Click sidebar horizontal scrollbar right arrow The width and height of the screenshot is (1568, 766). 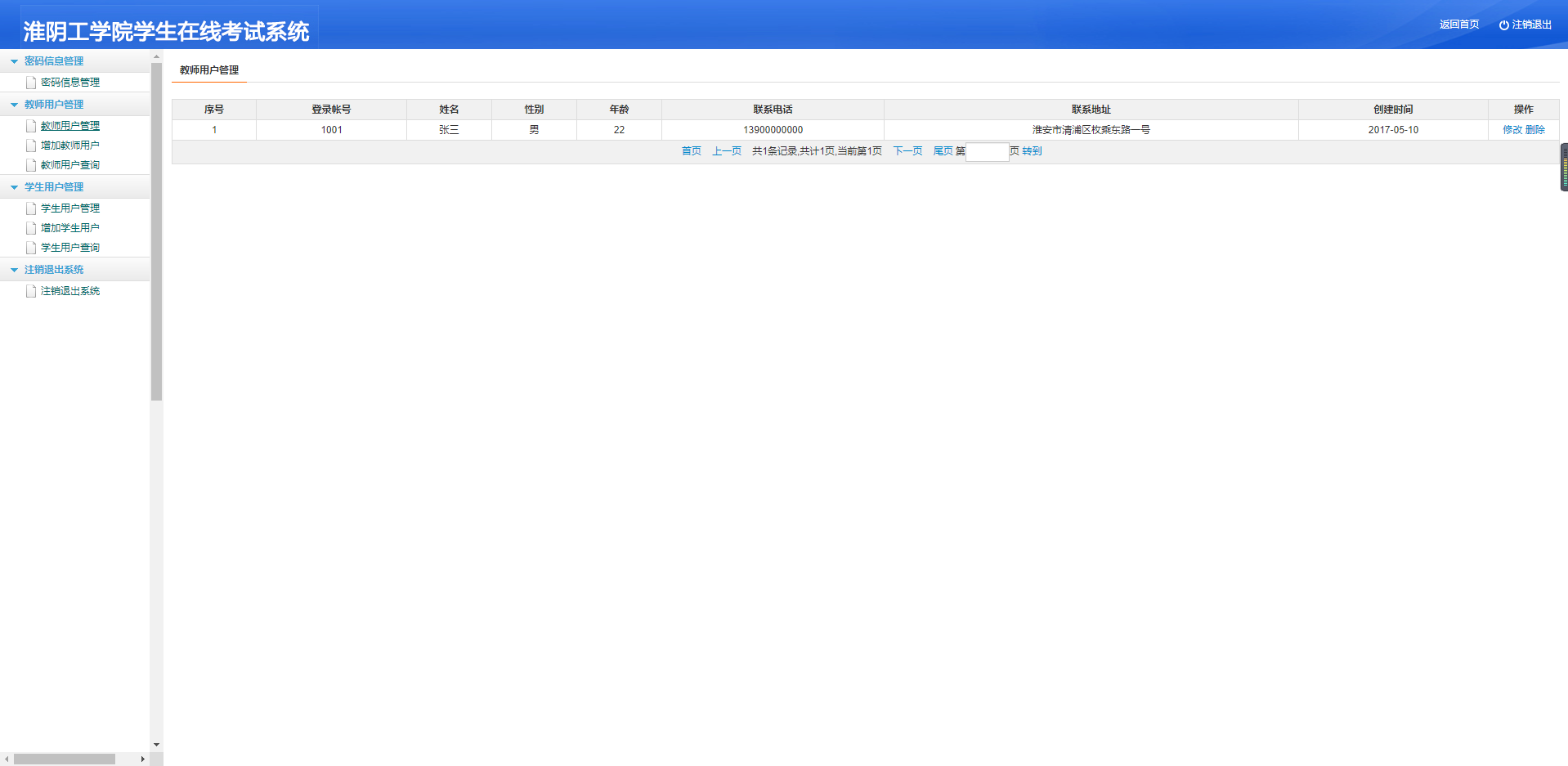(143, 759)
